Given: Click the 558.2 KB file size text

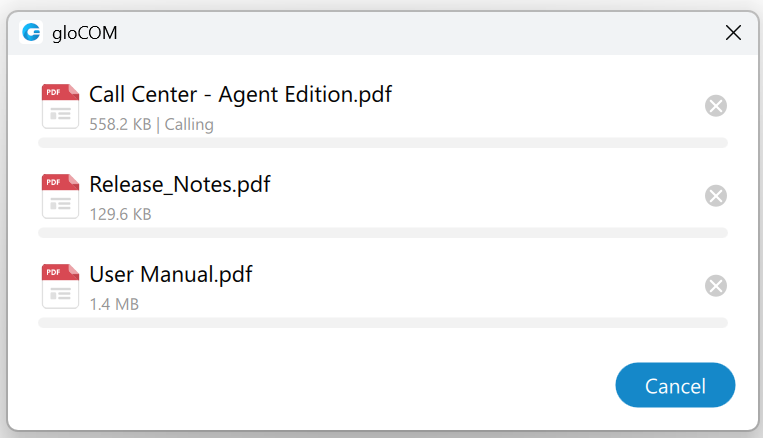Looking at the screenshot, I should pos(120,125).
